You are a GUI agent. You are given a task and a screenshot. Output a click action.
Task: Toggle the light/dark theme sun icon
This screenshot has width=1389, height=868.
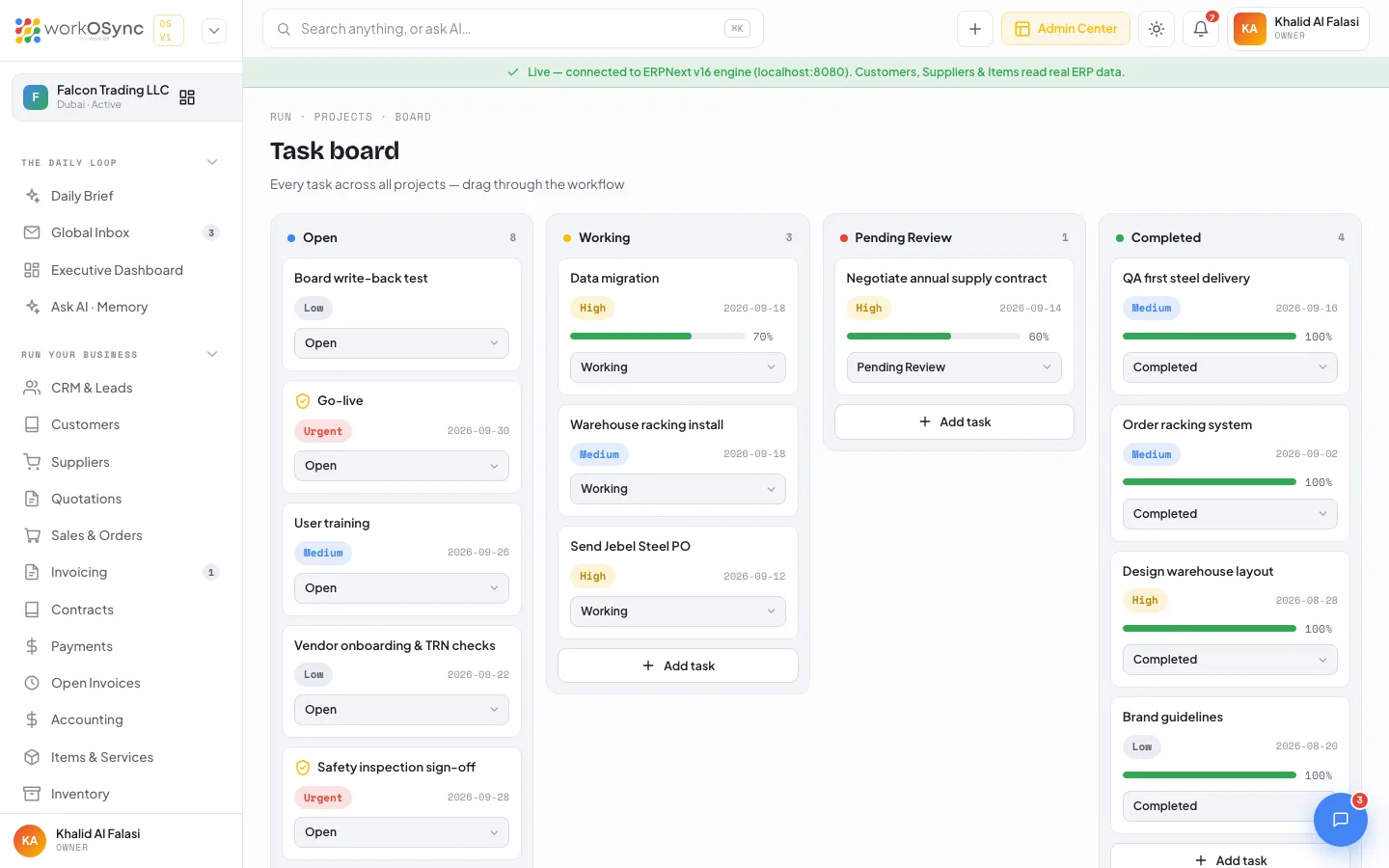[x=1157, y=29]
